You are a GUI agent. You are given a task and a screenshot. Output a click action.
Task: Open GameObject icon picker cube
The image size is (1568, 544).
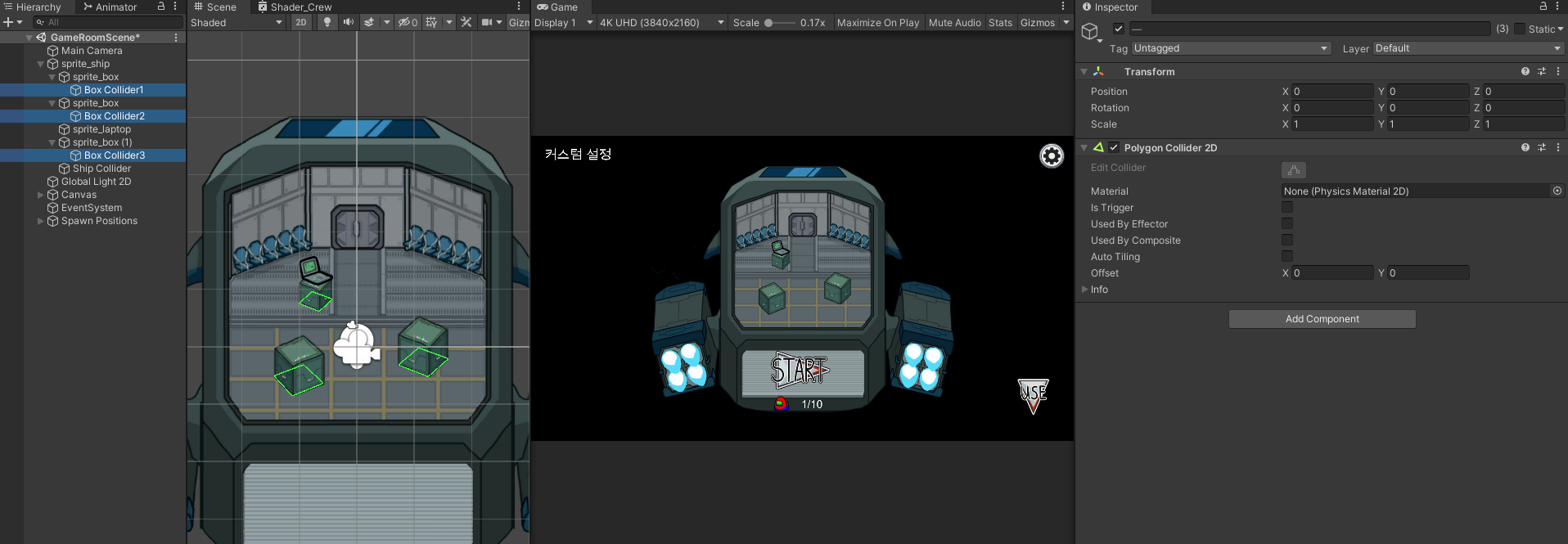[1091, 32]
